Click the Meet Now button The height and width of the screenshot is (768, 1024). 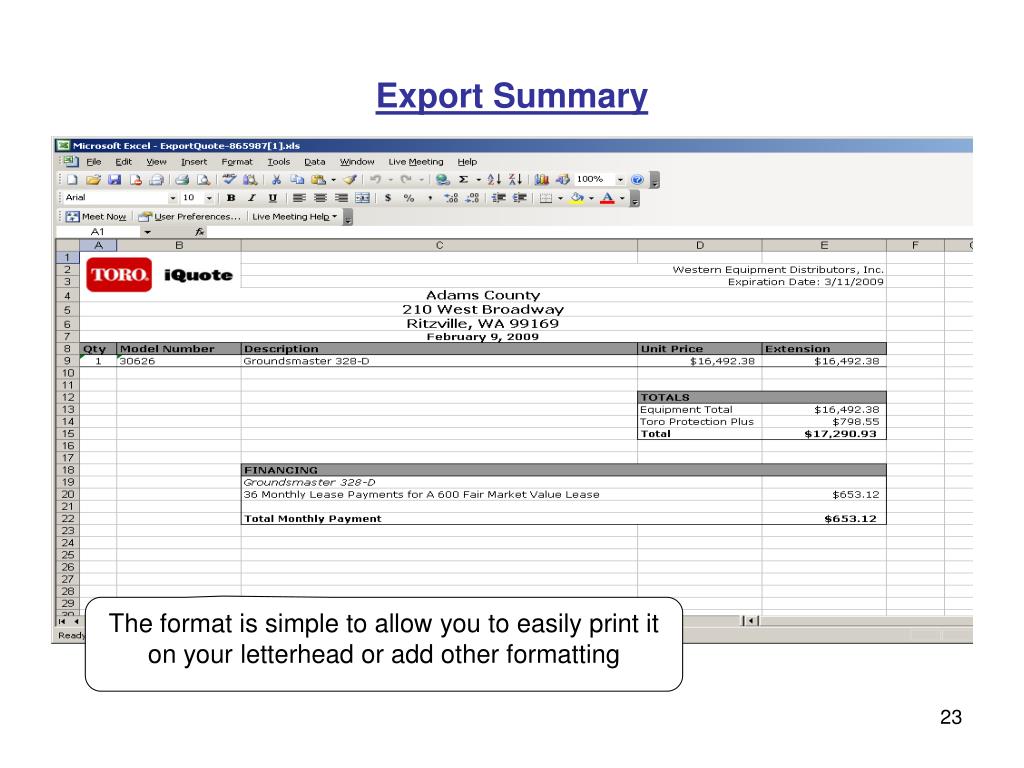97,217
